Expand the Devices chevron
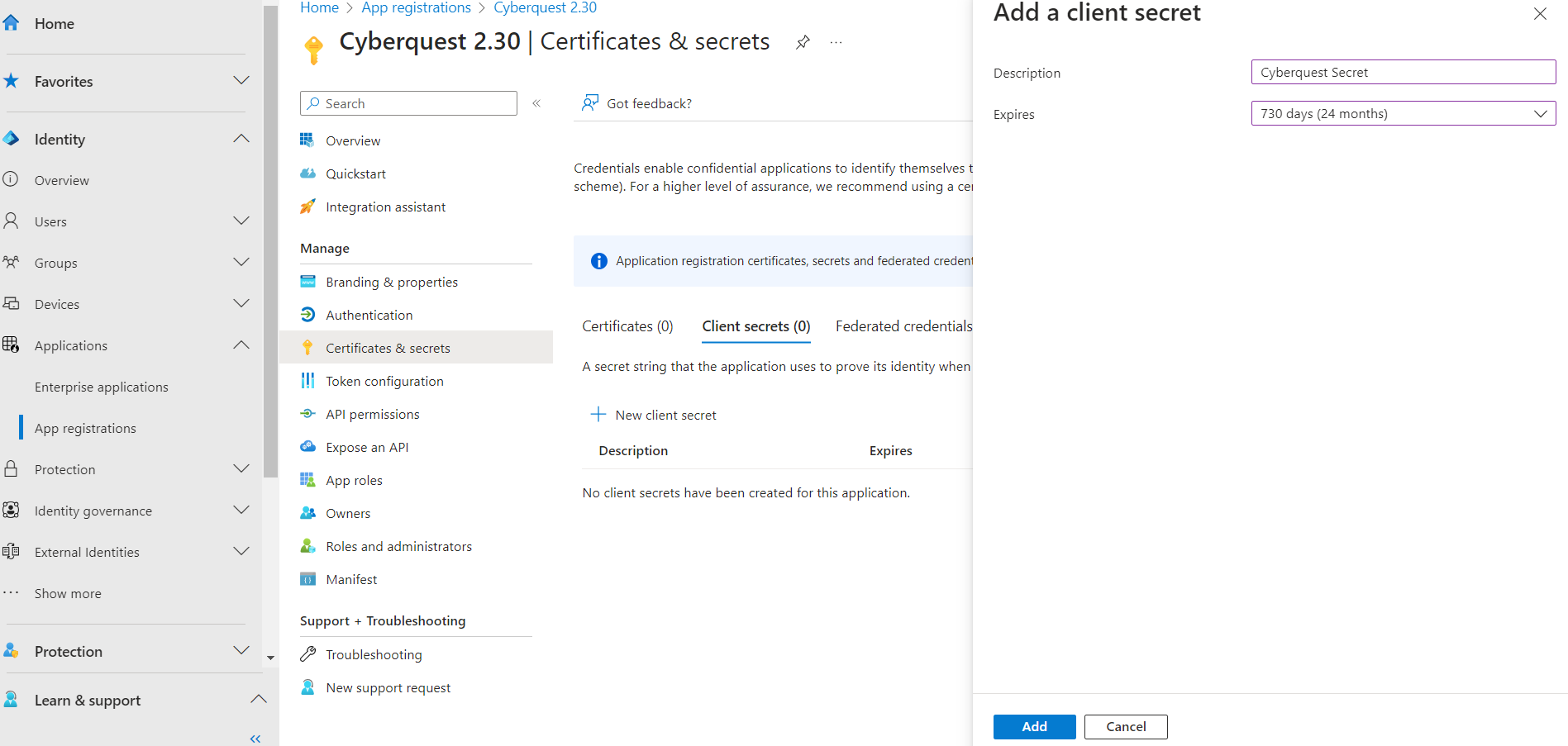 click(x=241, y=303)
